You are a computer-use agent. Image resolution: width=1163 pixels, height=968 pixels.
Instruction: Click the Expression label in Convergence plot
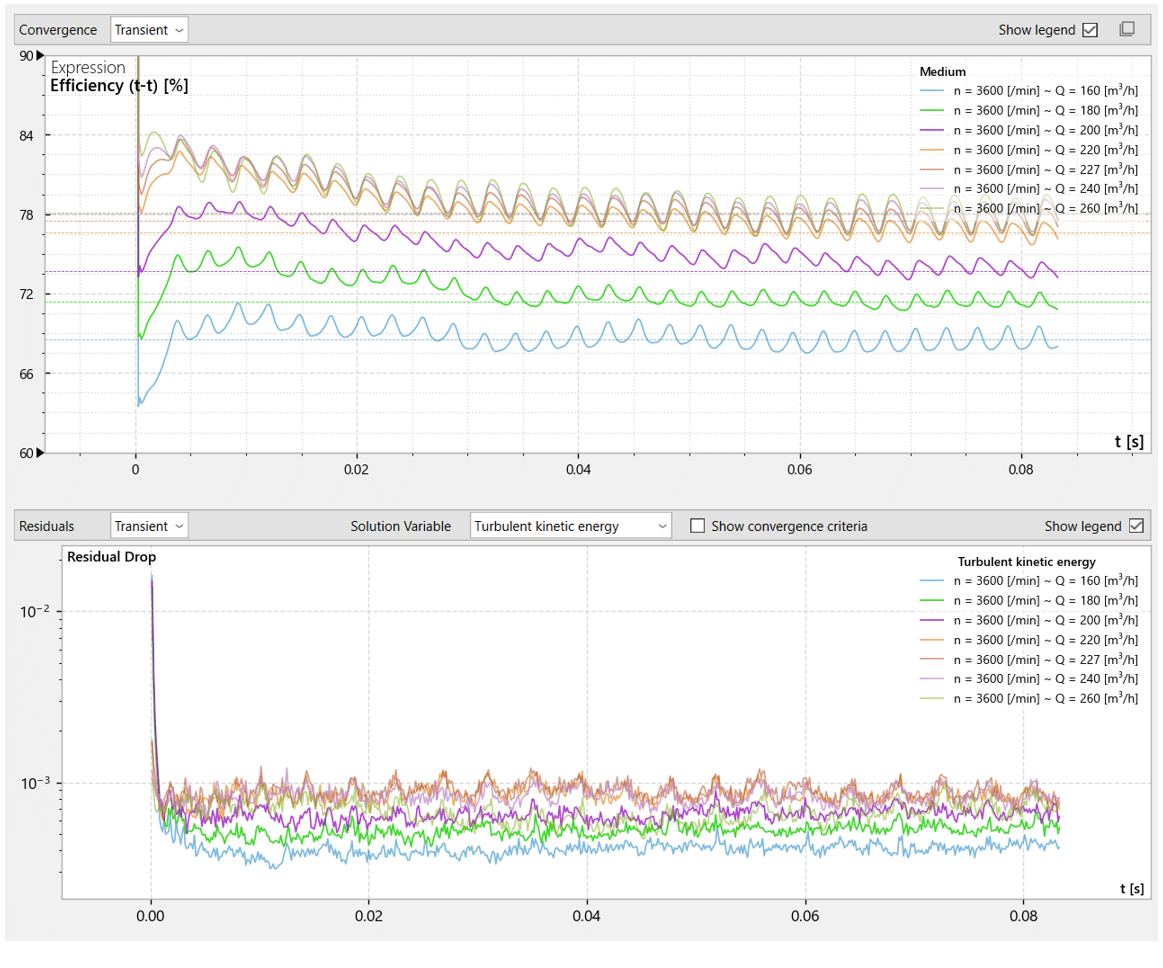pos(88,68)
